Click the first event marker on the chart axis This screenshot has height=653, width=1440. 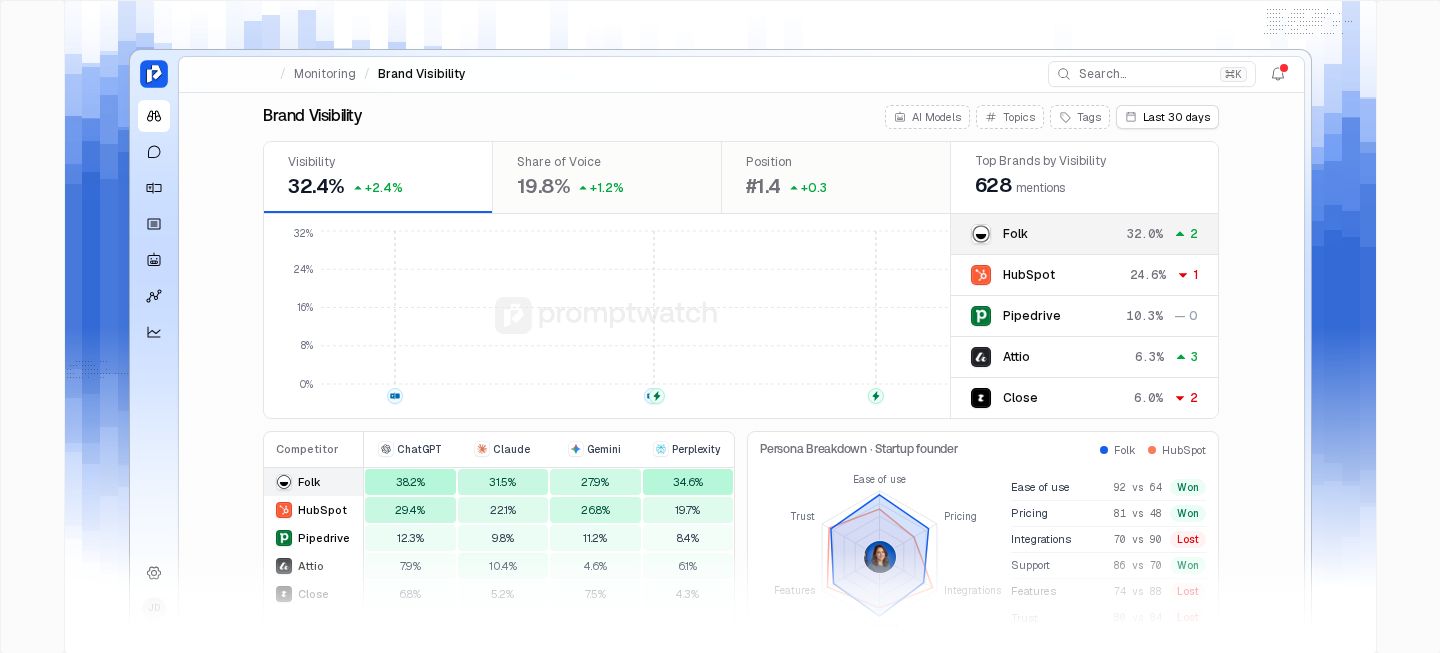point(395,396)
